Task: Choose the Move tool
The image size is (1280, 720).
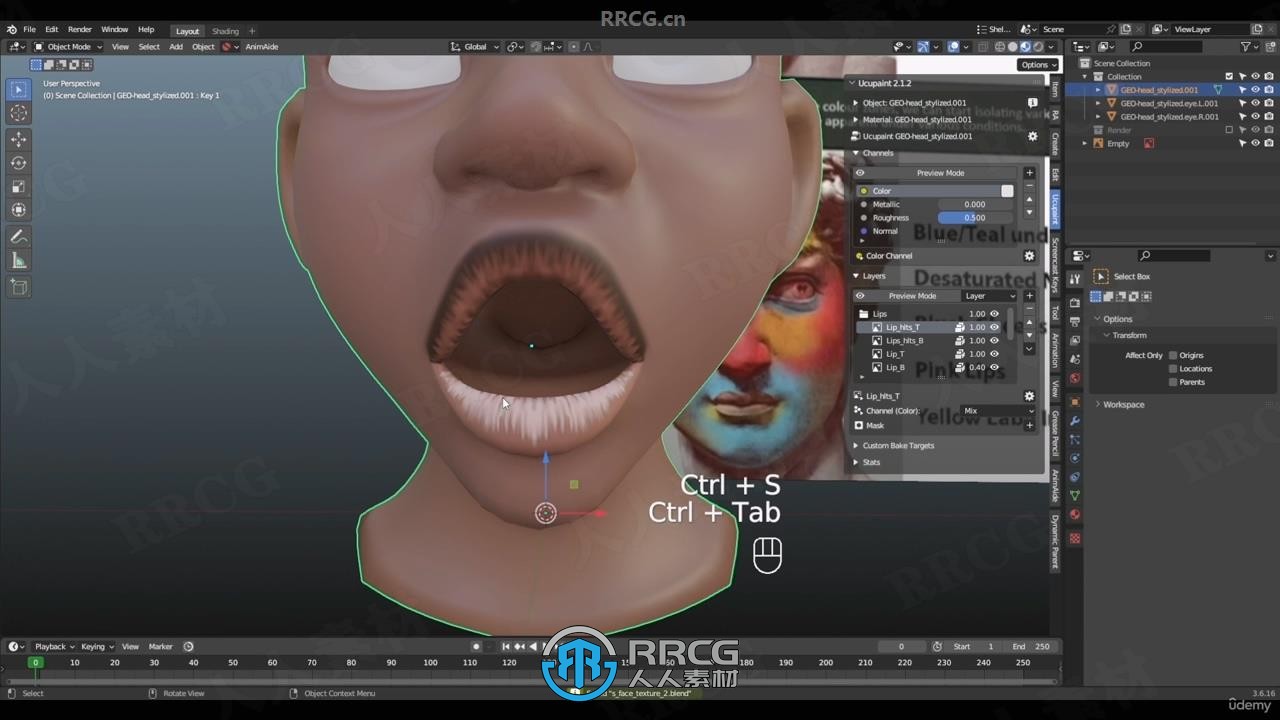Action: pos(19,139)
